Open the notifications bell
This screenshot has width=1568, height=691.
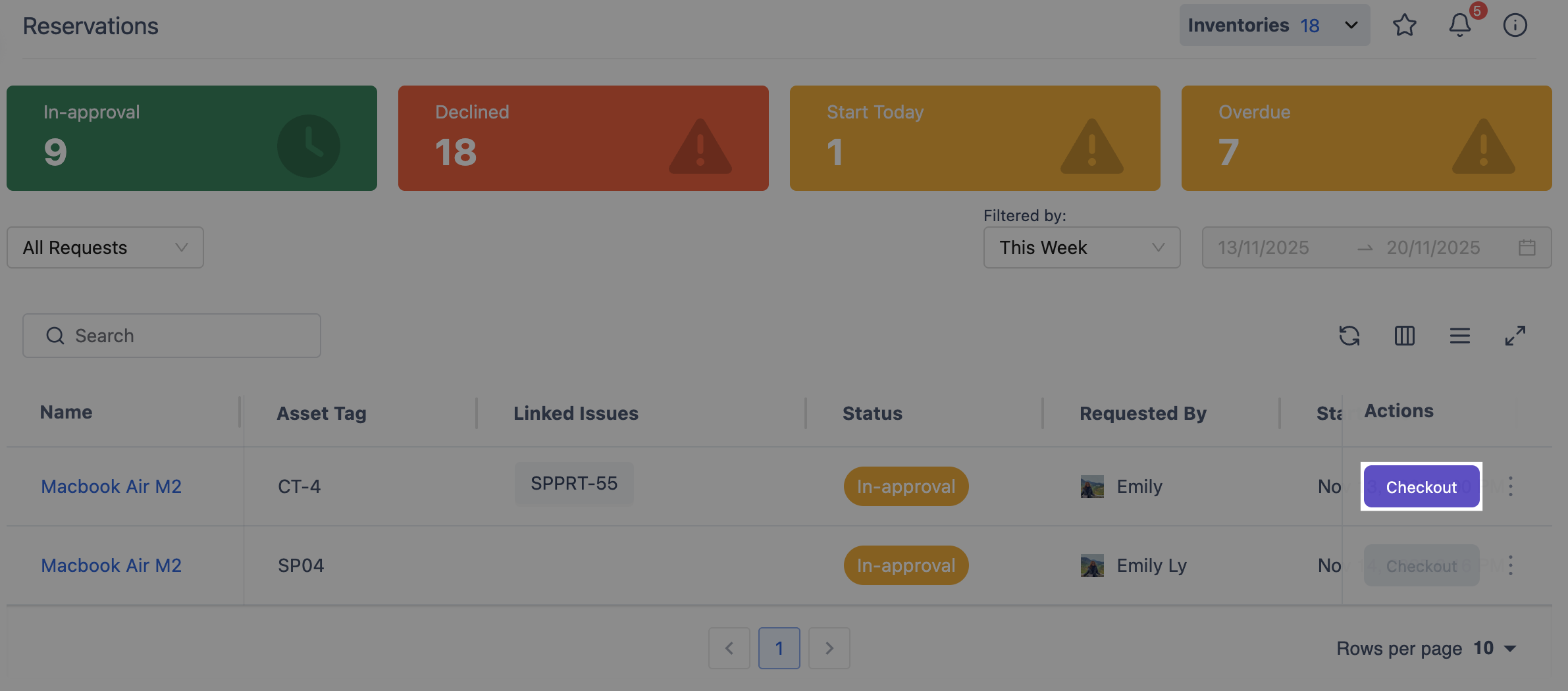click(1460, 26)
